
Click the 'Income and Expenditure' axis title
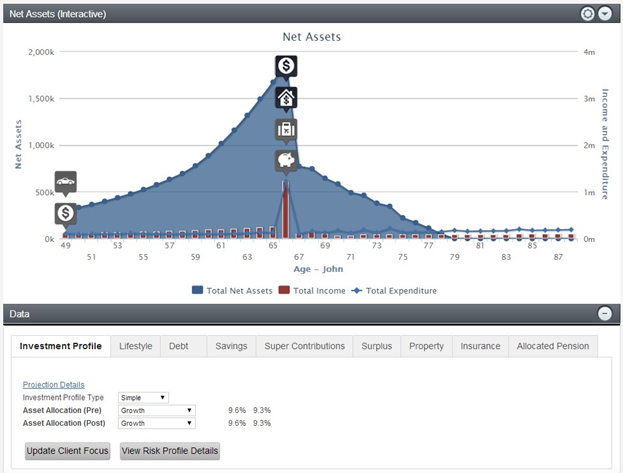coord(605,144)
